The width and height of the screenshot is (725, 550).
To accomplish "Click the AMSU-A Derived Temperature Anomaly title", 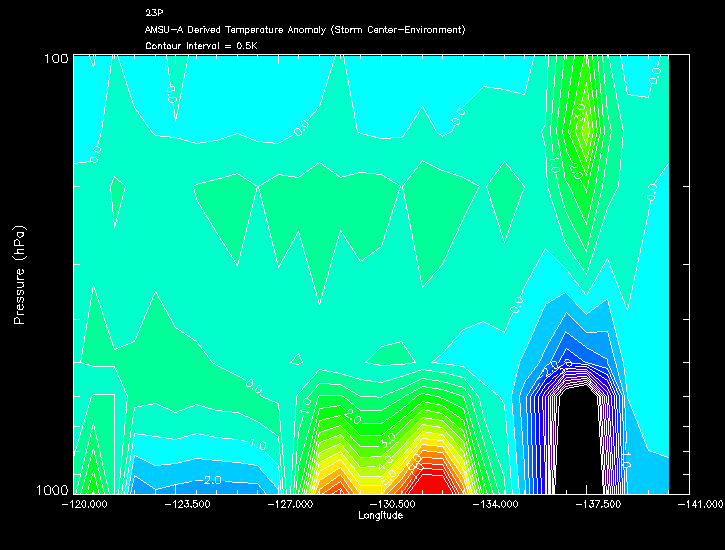I will tap(305, 30).
